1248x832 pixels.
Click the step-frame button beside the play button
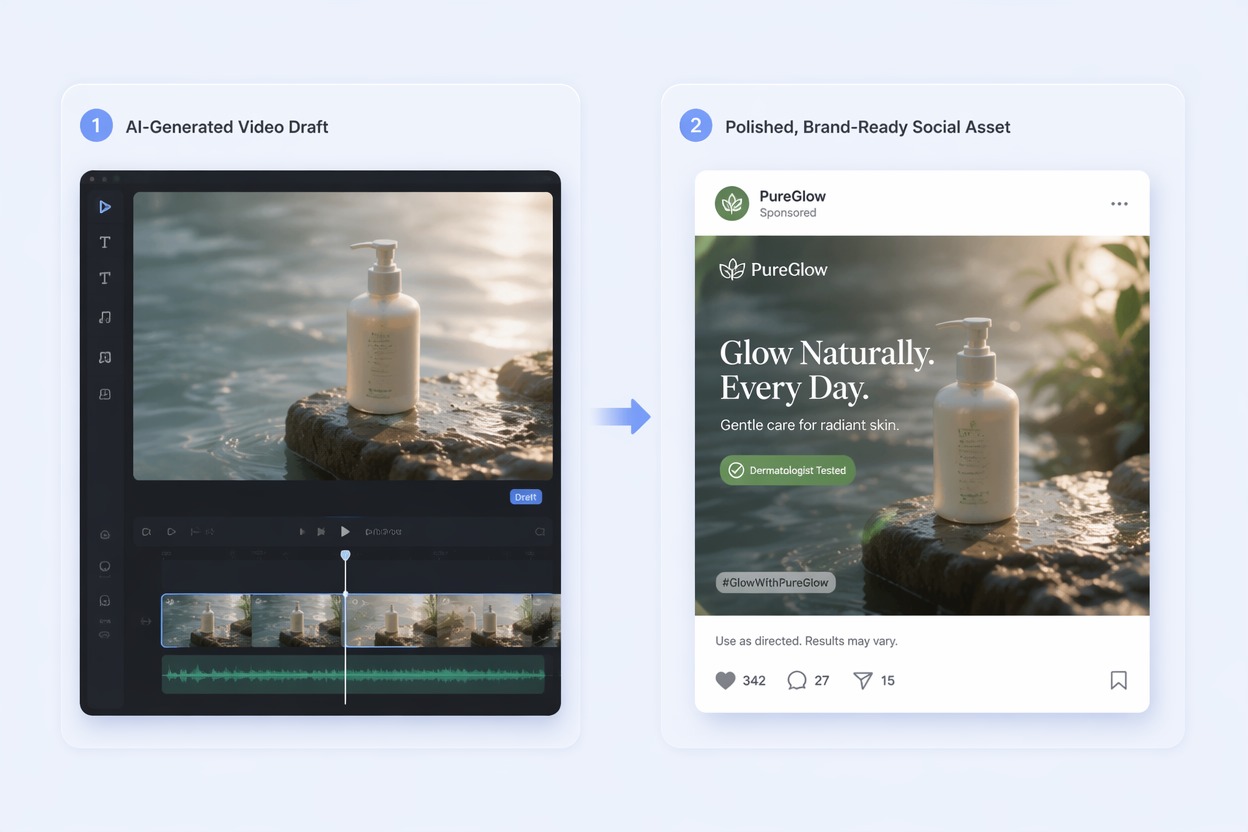pyautogui.click(x=321, y=532)
